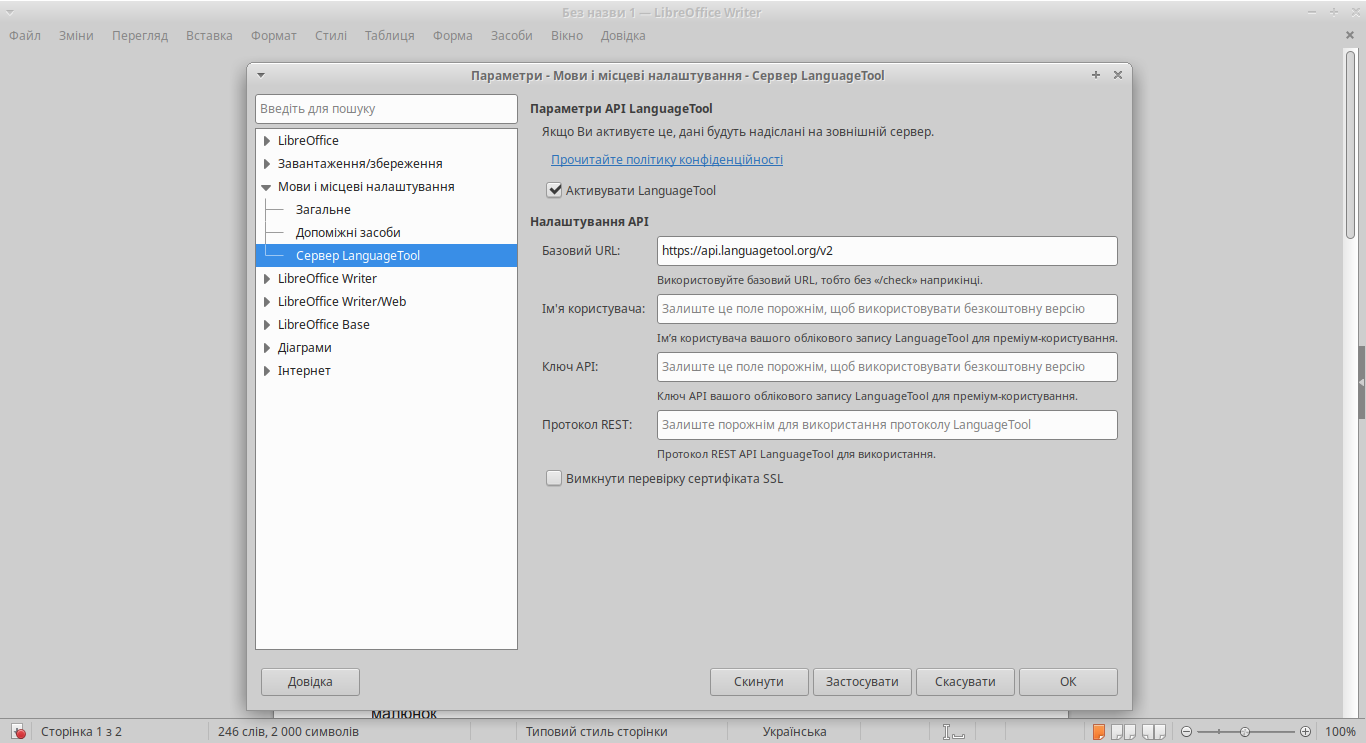Click the document save status icon in status bar
The width and height of the screenshot is (1366, 743).
tap(18, 732)
